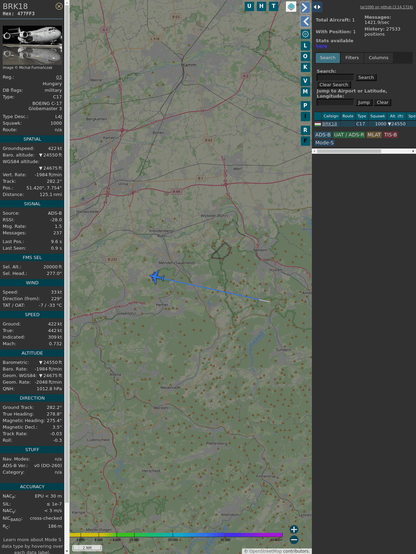Toggle the ADS-B source legend
The image size is (416, 554).
(x=323, y=135)
